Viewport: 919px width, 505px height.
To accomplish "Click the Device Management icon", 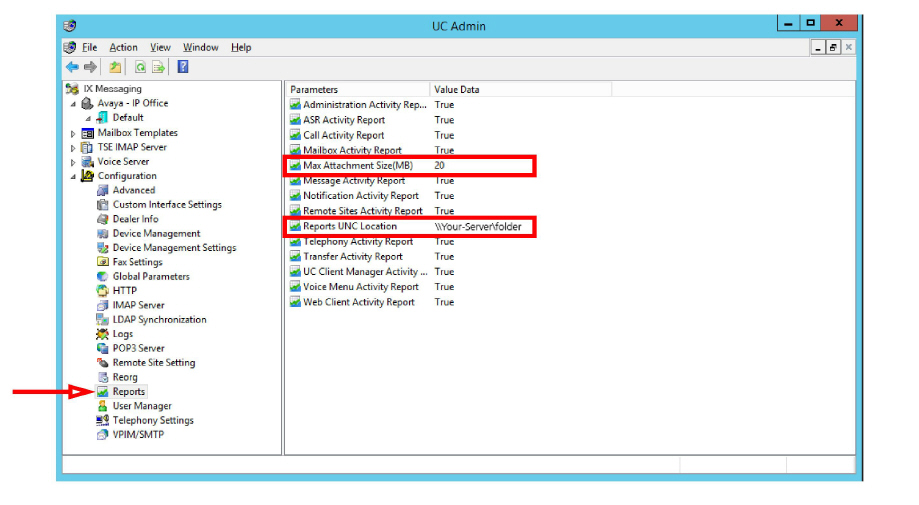I will (x=103, y=233).
